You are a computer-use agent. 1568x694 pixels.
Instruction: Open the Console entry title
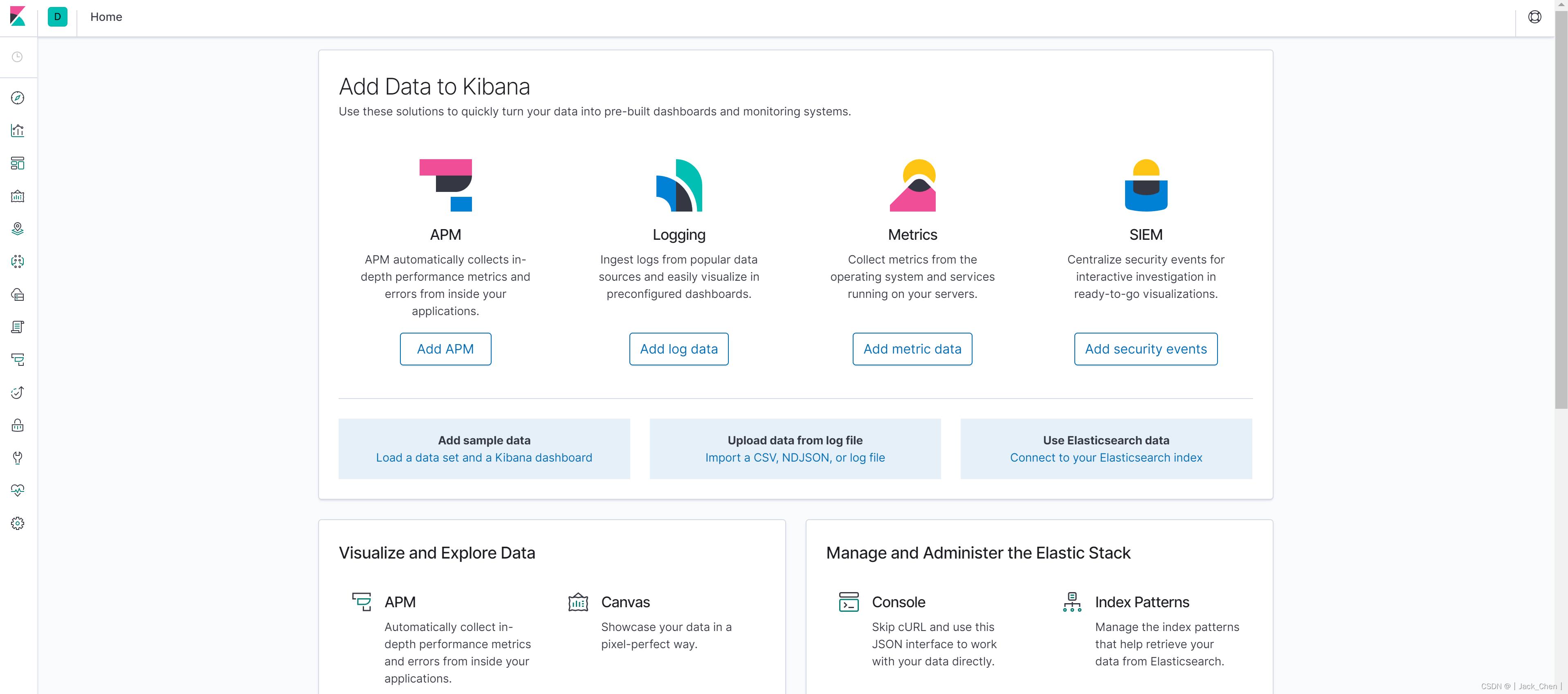tap(899, 602)
